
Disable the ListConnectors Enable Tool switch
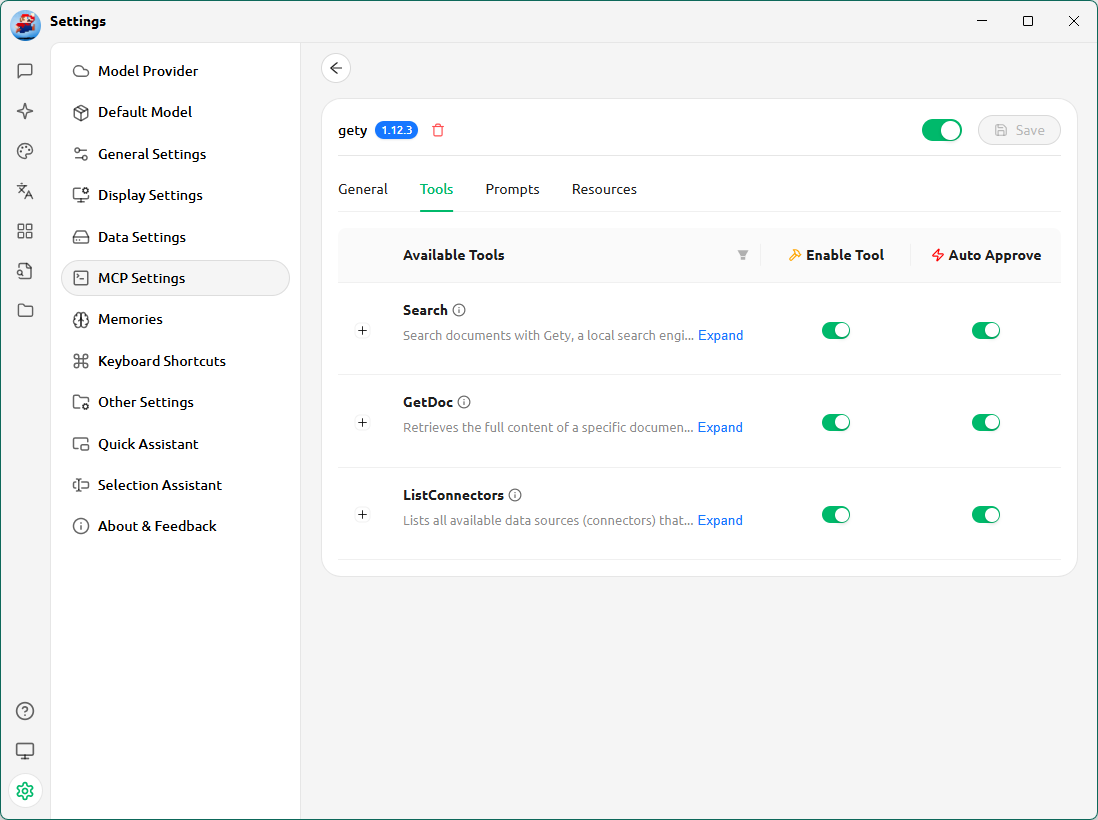click(836, 515)
